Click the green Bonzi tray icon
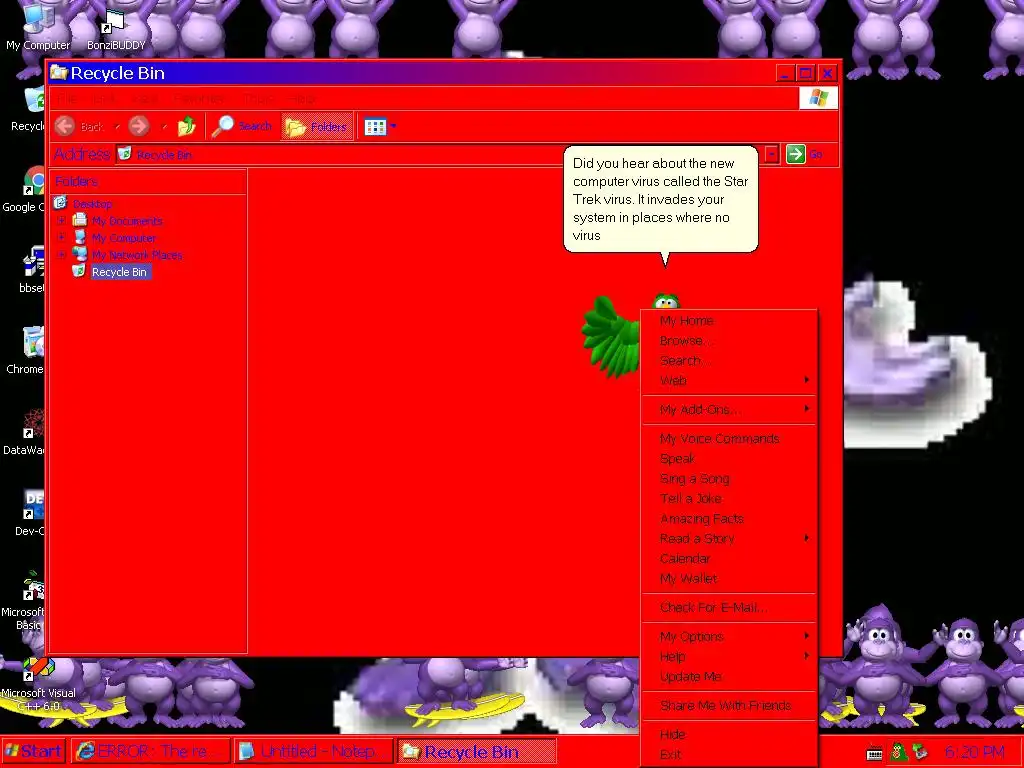 pyautogui.click(x=899, y=752)
